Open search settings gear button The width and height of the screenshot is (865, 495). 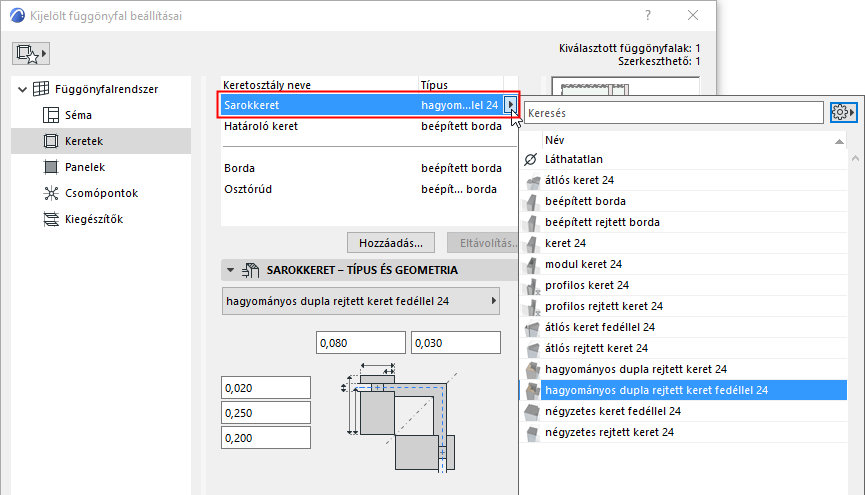[843, 113]
